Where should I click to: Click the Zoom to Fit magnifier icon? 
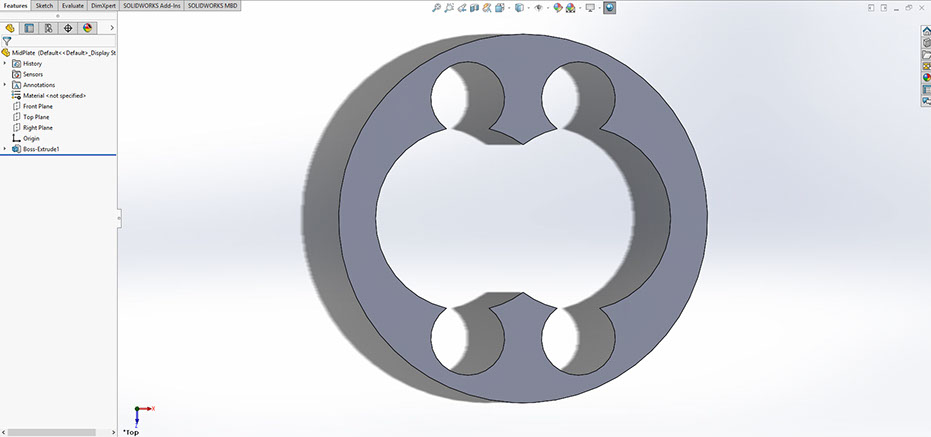(x=437, y=7)
